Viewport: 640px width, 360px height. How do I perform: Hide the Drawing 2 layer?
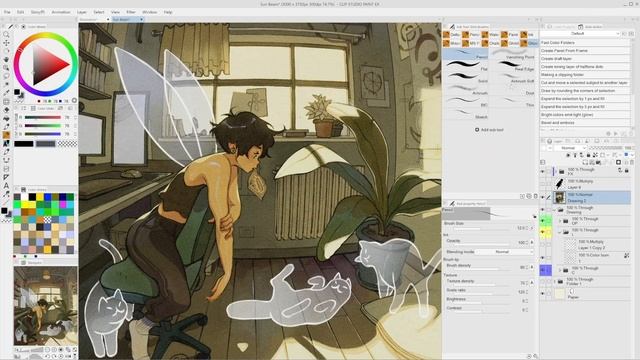542,198
